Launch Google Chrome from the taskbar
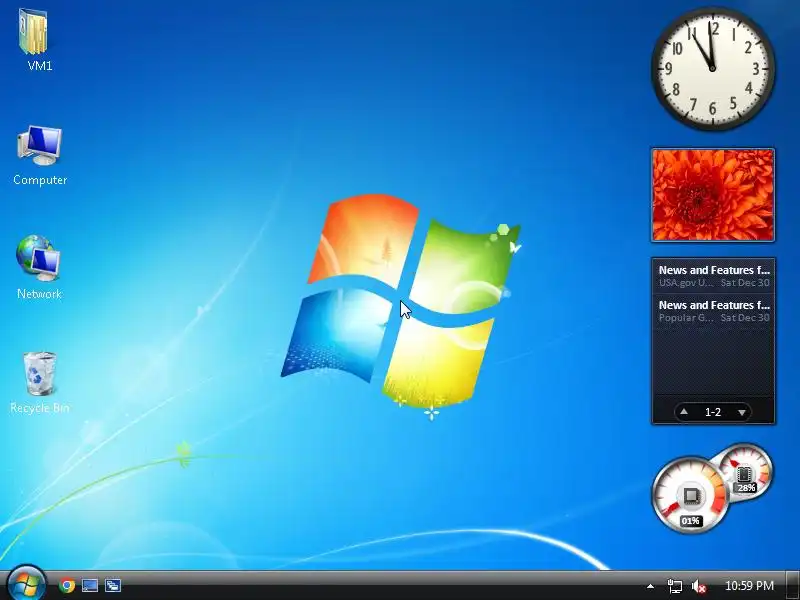Image resolution: width=800 pixels, height=600 pixels. point(67,585)
